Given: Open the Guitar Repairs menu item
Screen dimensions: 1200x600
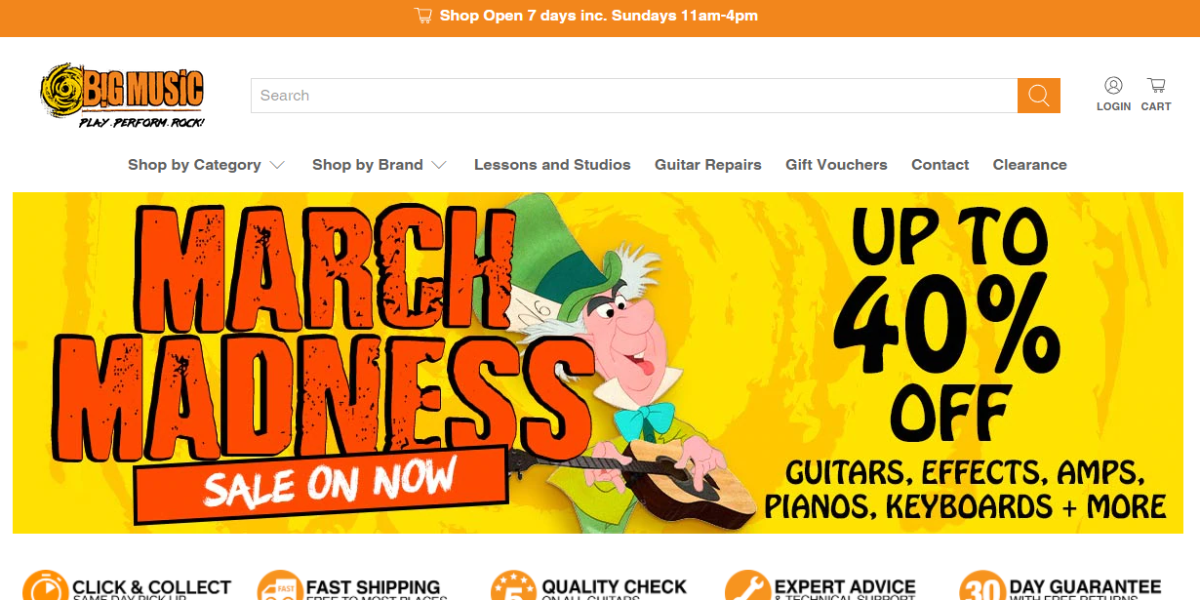Looking at the screenshot, I should tap(708, 165).
